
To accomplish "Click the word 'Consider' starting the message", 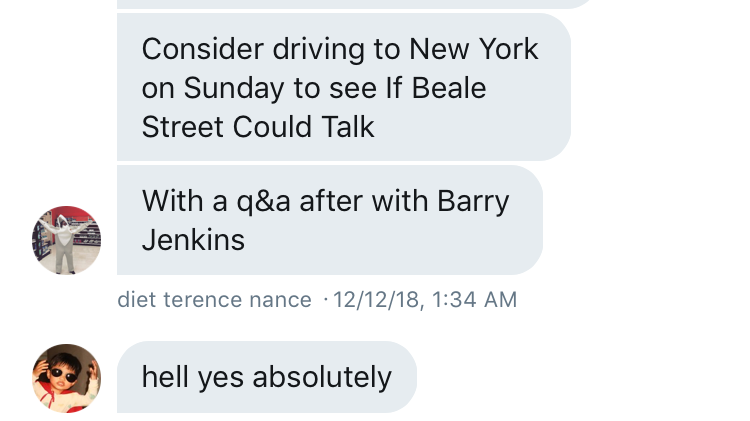I will pyautogui.click(x=202, y=49).
